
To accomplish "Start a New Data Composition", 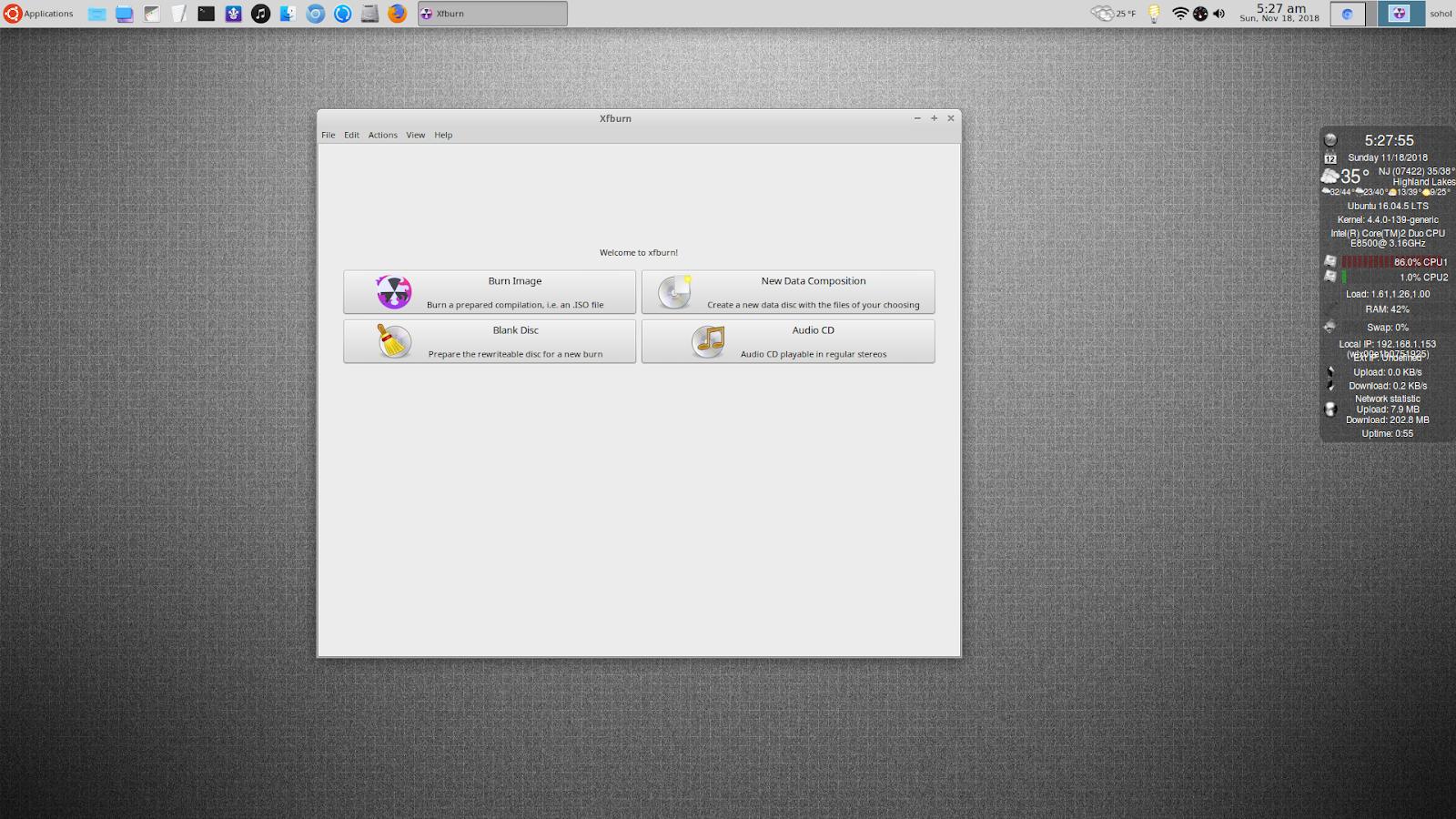I will pyautogui.click(x=788, y=292).
